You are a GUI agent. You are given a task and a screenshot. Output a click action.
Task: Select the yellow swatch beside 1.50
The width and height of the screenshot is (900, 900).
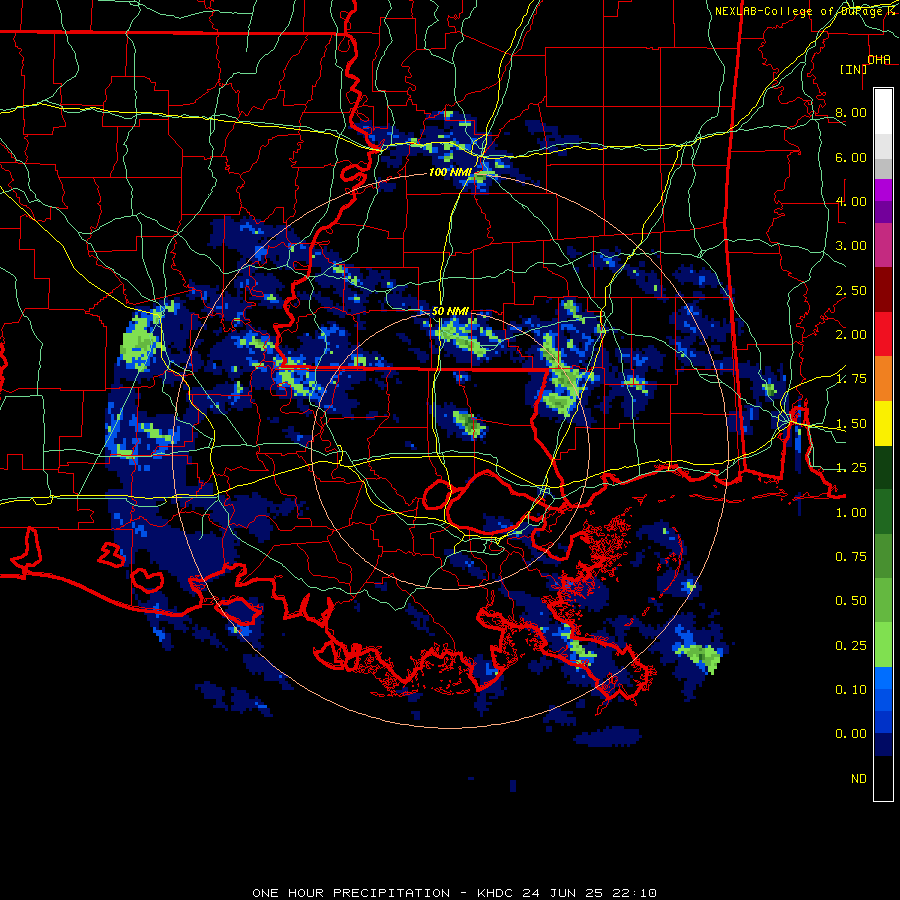click(883, 424)
